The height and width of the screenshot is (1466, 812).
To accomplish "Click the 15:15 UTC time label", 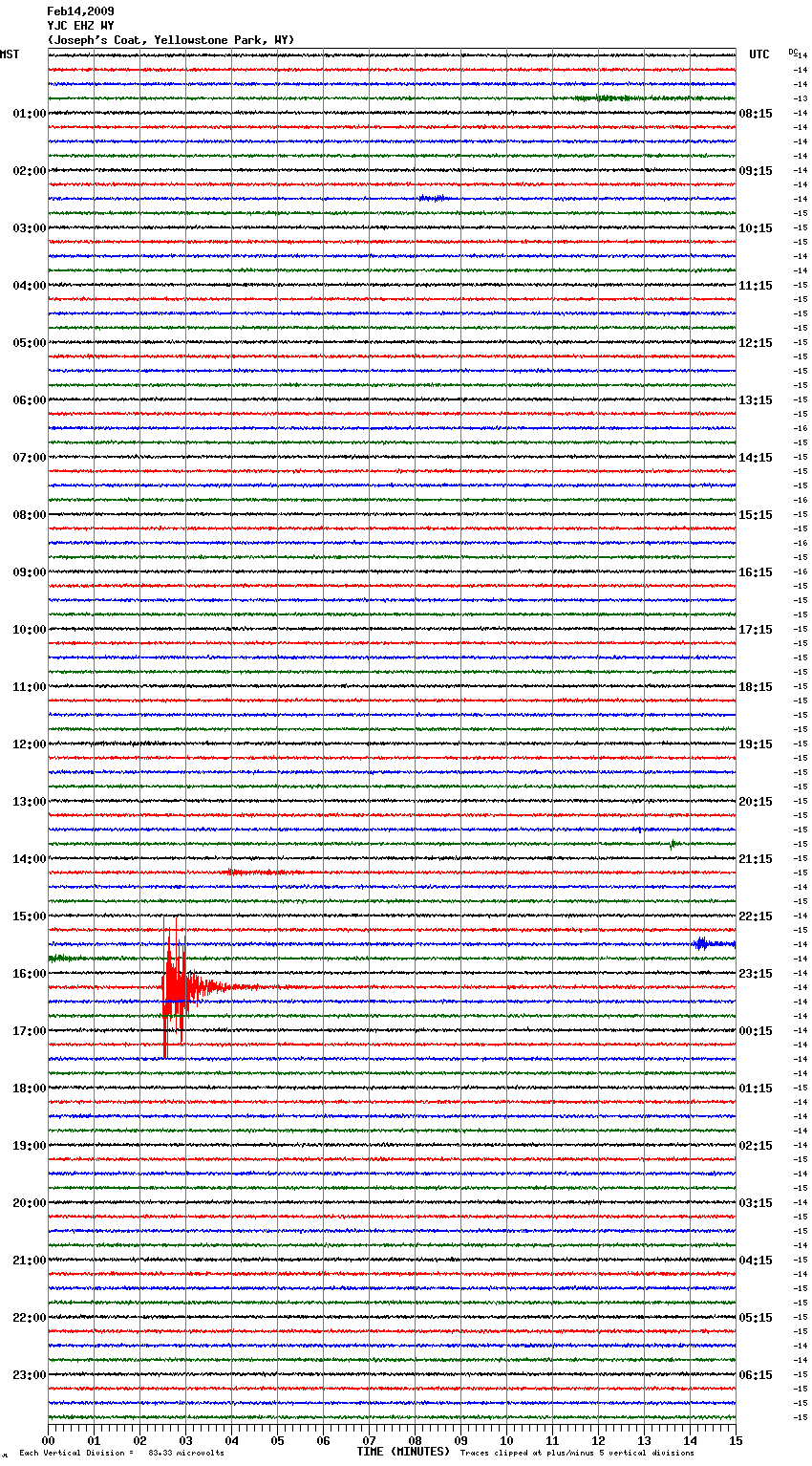I will [756, 515].
